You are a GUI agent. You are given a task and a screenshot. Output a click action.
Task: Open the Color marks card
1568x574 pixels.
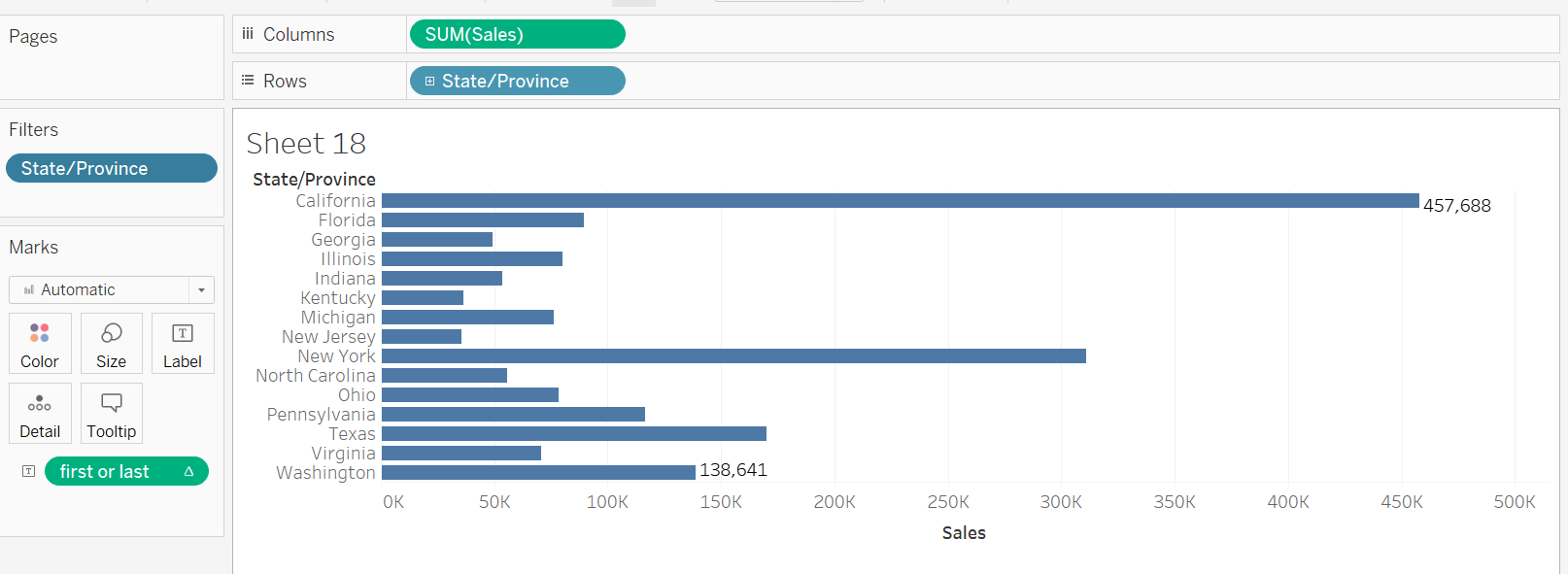tap(40, 344)
